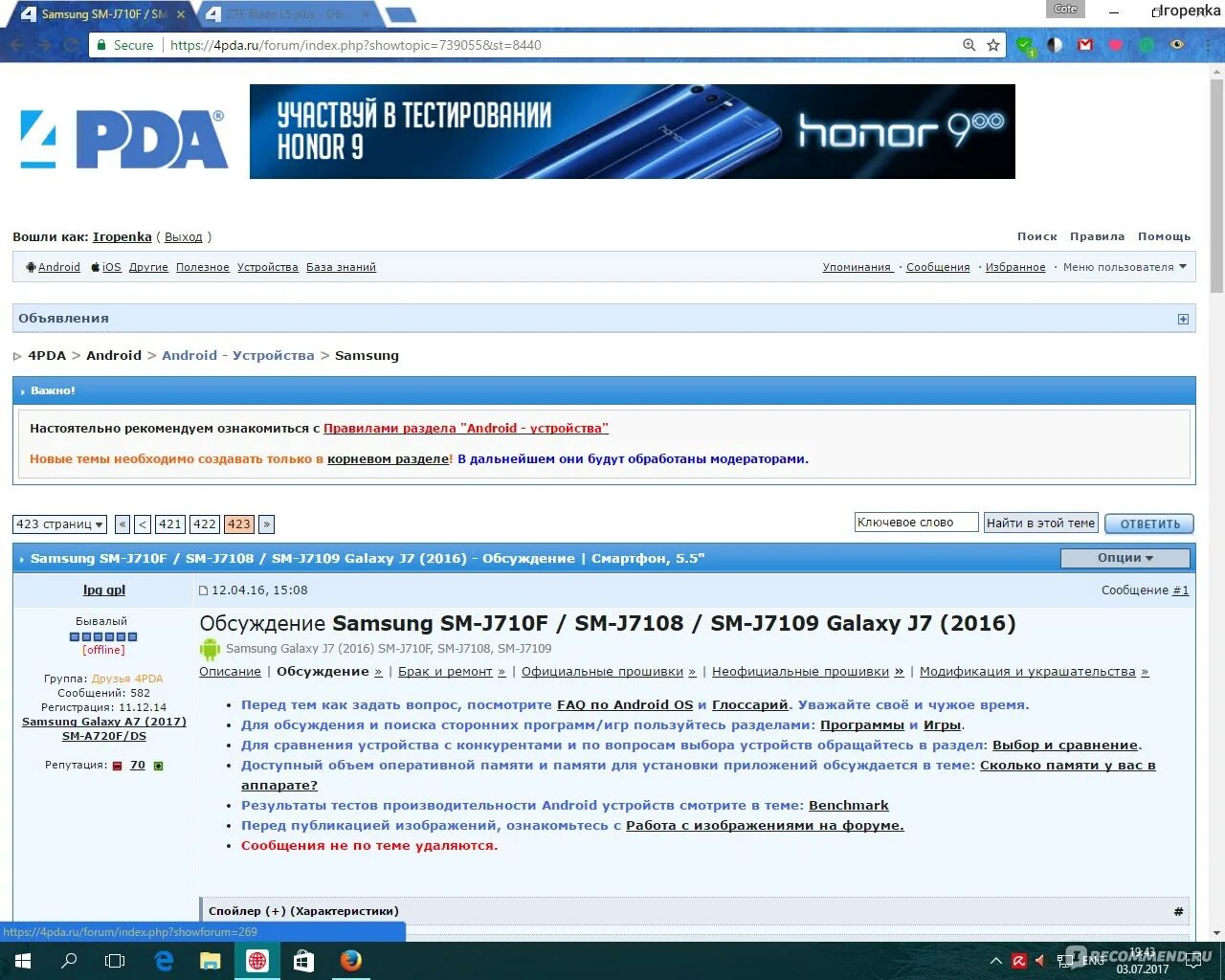Viewport: 1225px width, 980px height.
Task: Switch to the ZTE Blade browser tab
Action: pos(285,14)
